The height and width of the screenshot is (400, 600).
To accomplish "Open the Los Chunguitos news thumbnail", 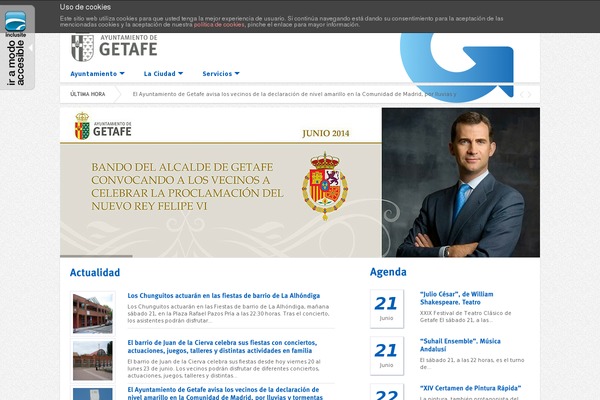I will [x=93, y=313].
